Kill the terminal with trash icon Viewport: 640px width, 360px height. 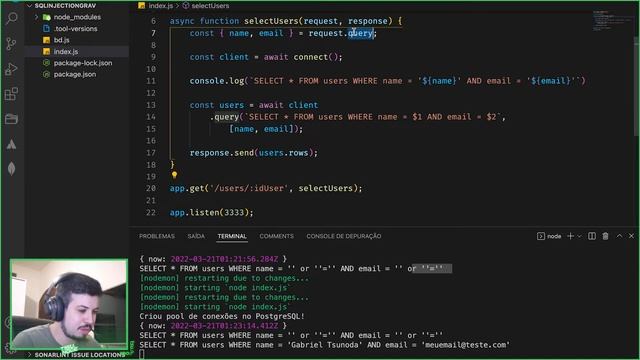pyautogui.click(x=605, y=236)
